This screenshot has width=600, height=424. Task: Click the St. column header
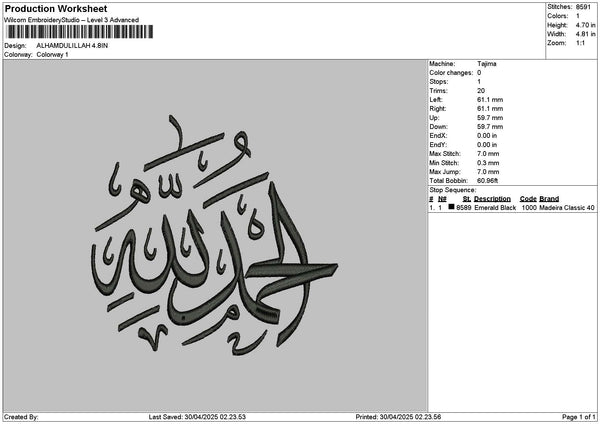(466, 199)
